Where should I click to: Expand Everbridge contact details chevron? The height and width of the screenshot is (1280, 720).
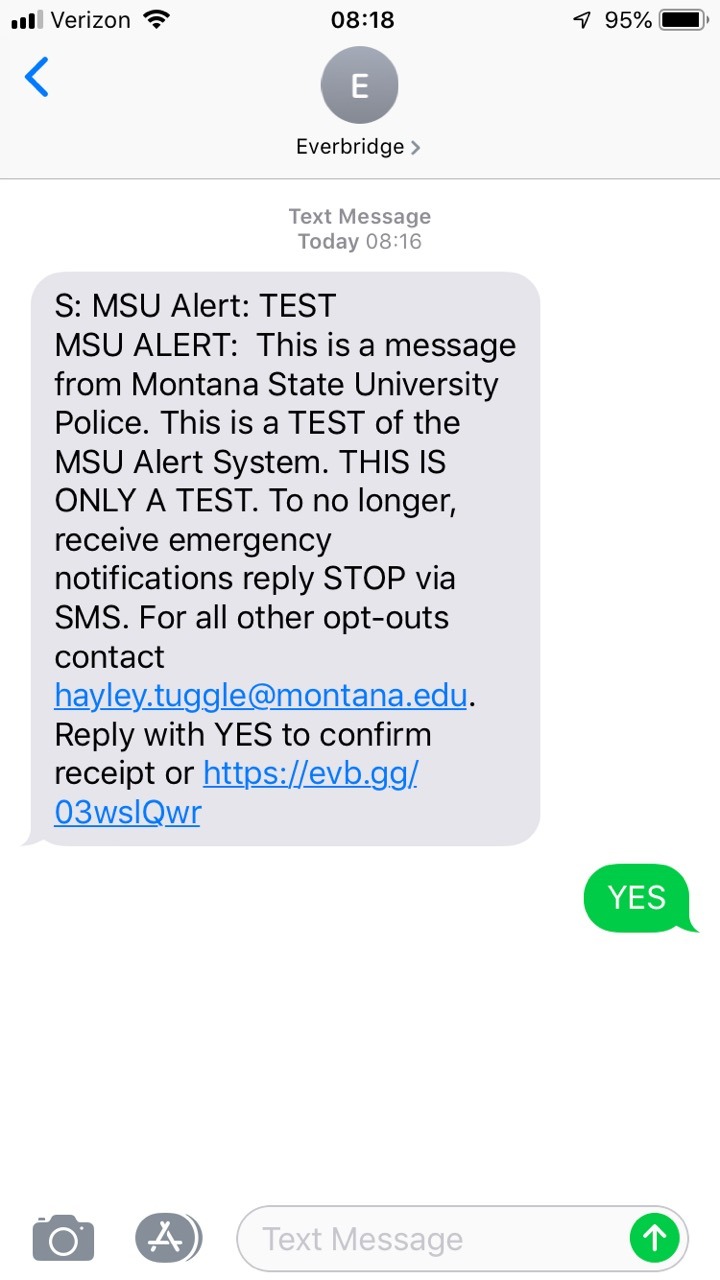click(416, 148)
